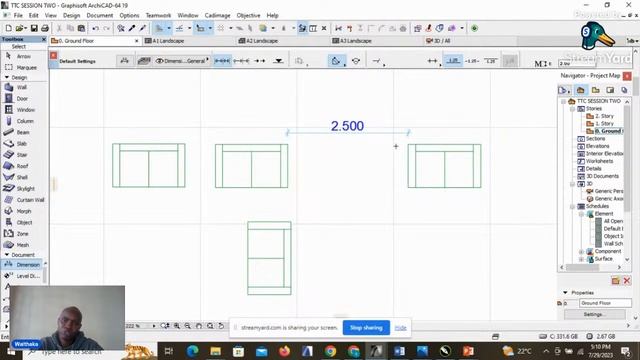This screenshot has height=360, width=640.
Task: Select the Roof tool
Action: coord(22,166)
